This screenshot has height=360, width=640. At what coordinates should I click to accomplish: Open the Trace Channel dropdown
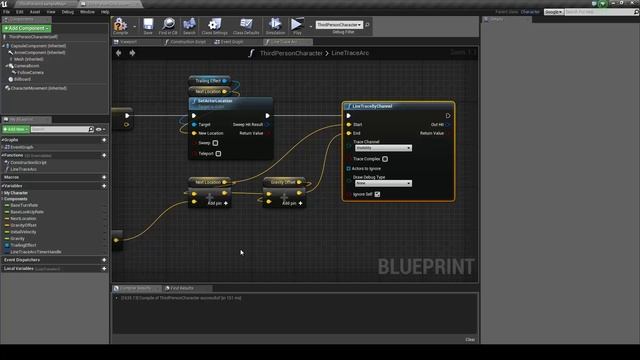(383, 148)
